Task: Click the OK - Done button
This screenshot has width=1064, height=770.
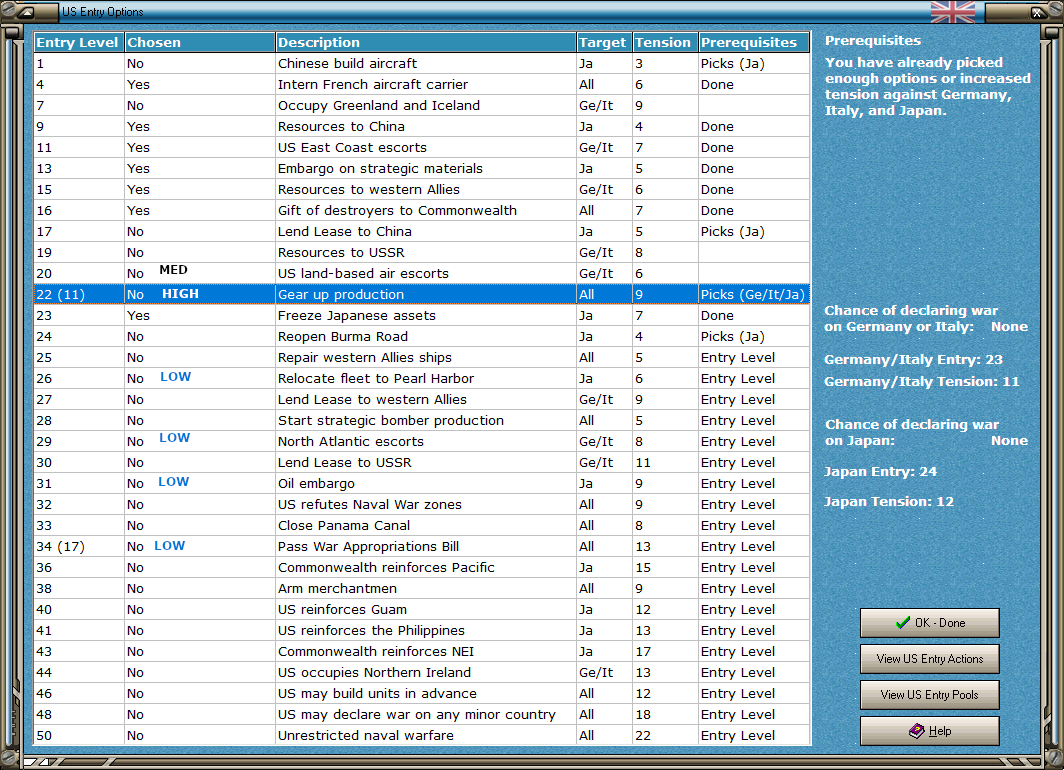Action: coord(929,623)
